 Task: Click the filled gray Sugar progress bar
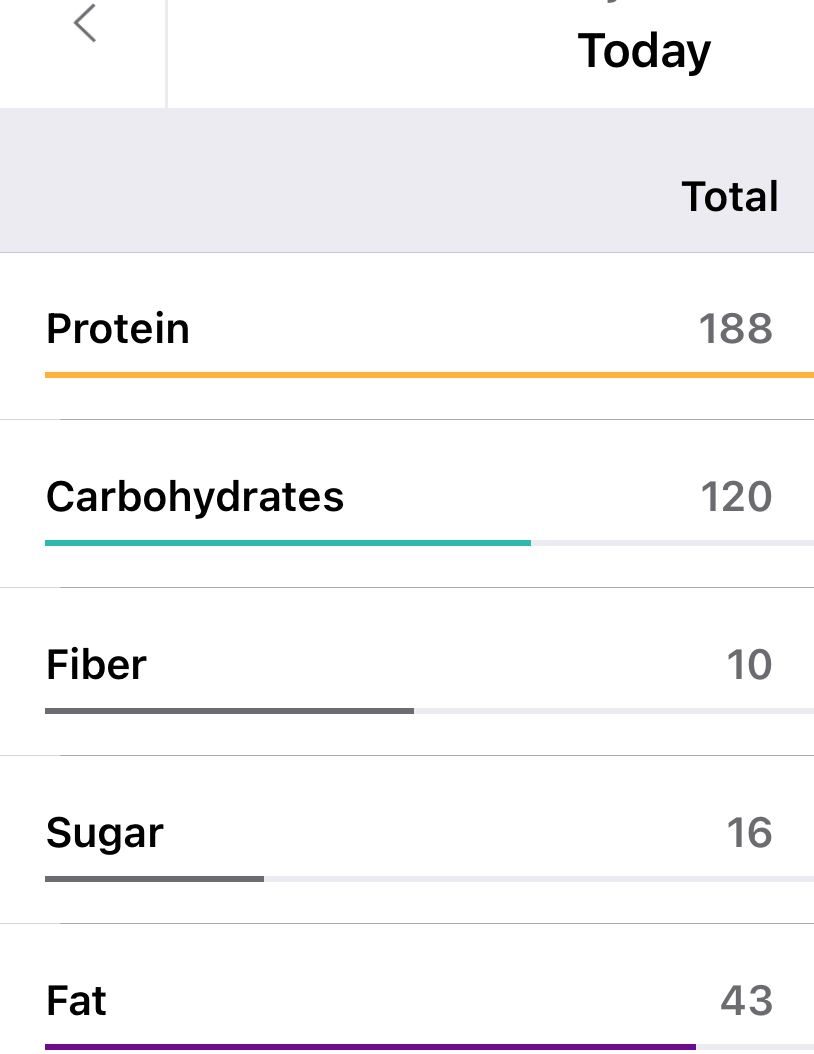pos(154,879)
